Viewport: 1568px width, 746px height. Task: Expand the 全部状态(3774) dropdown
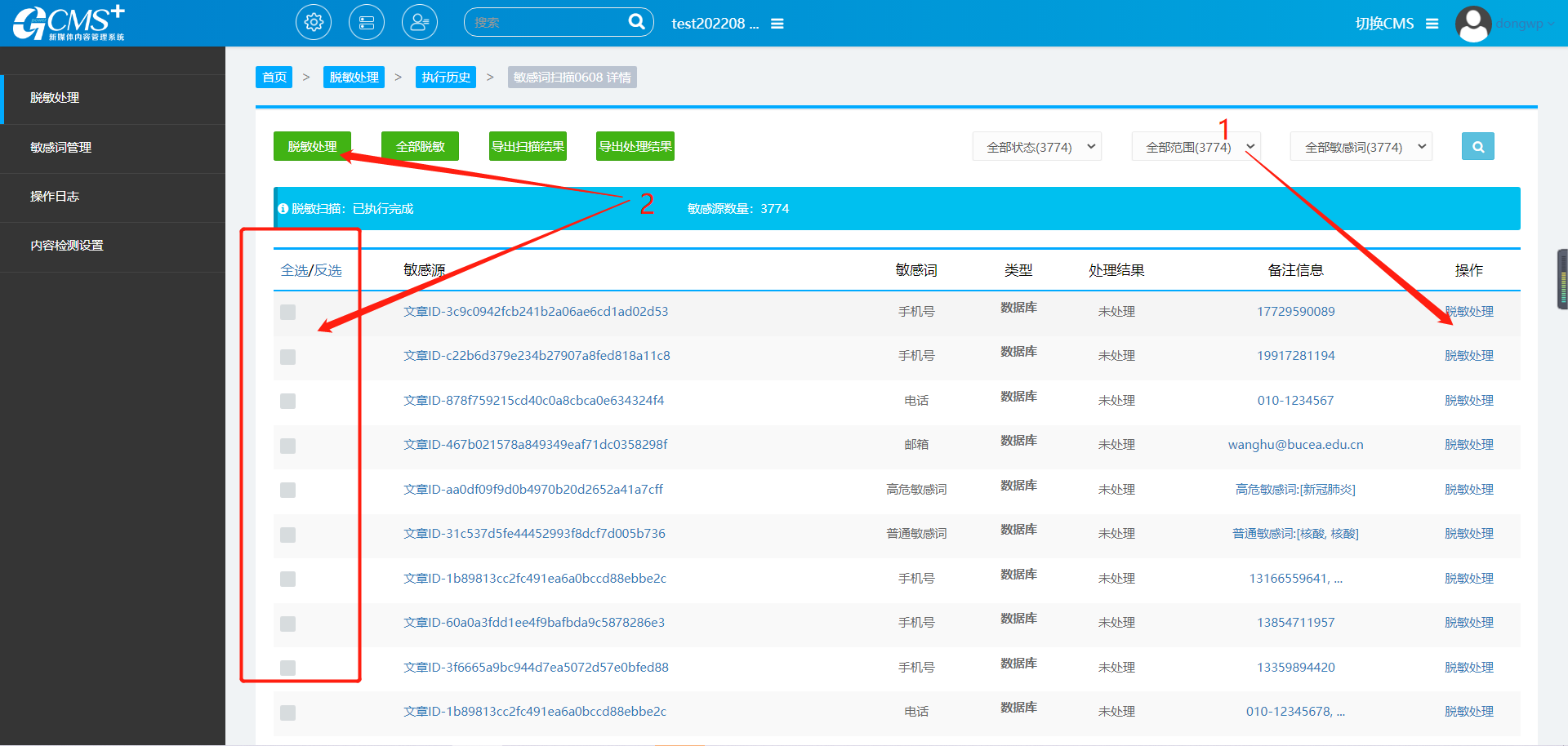click(x=1036, y=147)
